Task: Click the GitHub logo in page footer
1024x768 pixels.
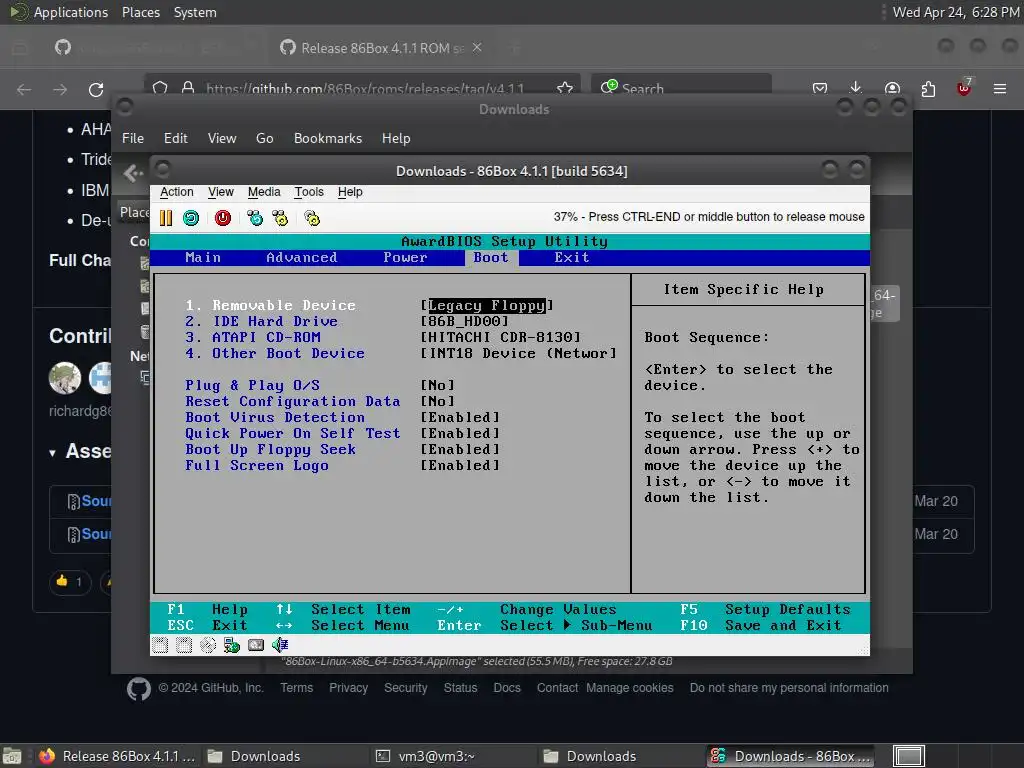Action: [x=138, y=689]
